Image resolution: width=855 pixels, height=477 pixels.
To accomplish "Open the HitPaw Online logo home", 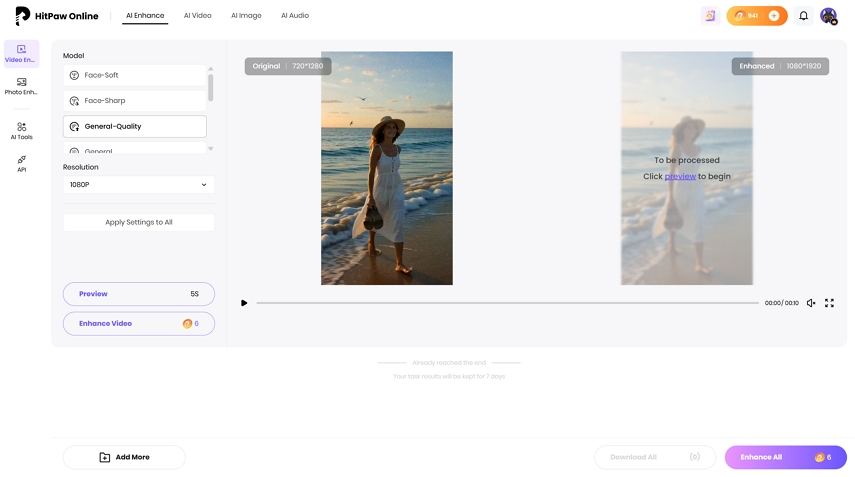I will point(57,16).
